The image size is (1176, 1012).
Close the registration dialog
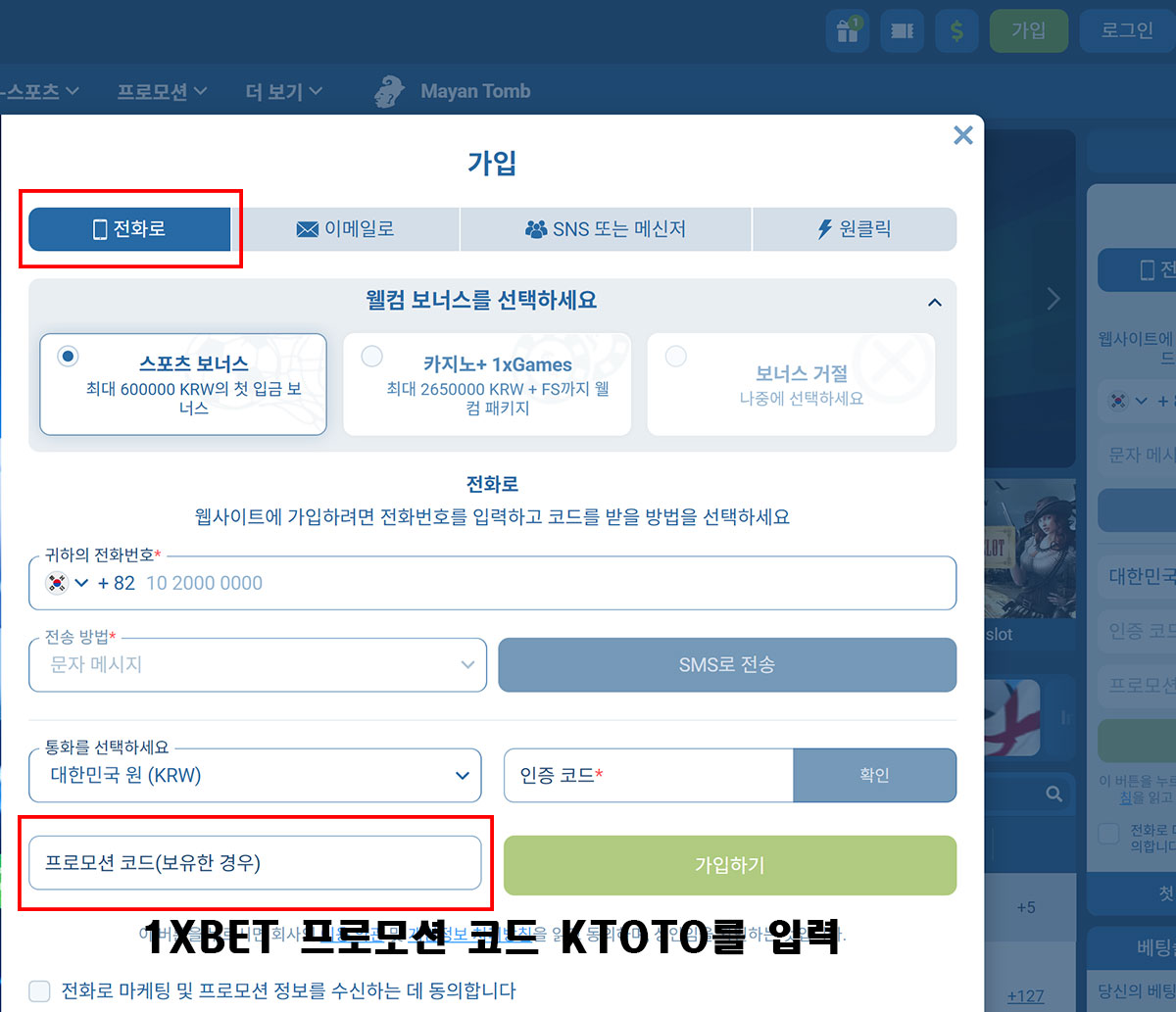(963, 135)
